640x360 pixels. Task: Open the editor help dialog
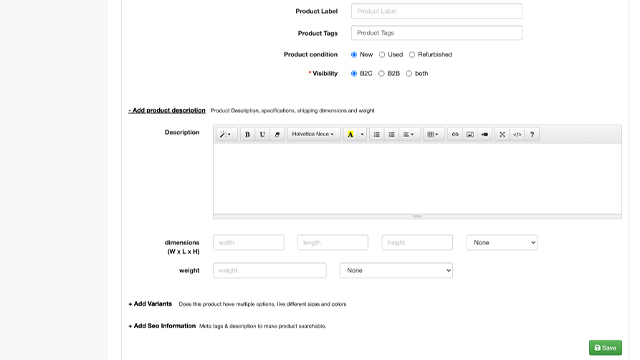coord(532,134)
